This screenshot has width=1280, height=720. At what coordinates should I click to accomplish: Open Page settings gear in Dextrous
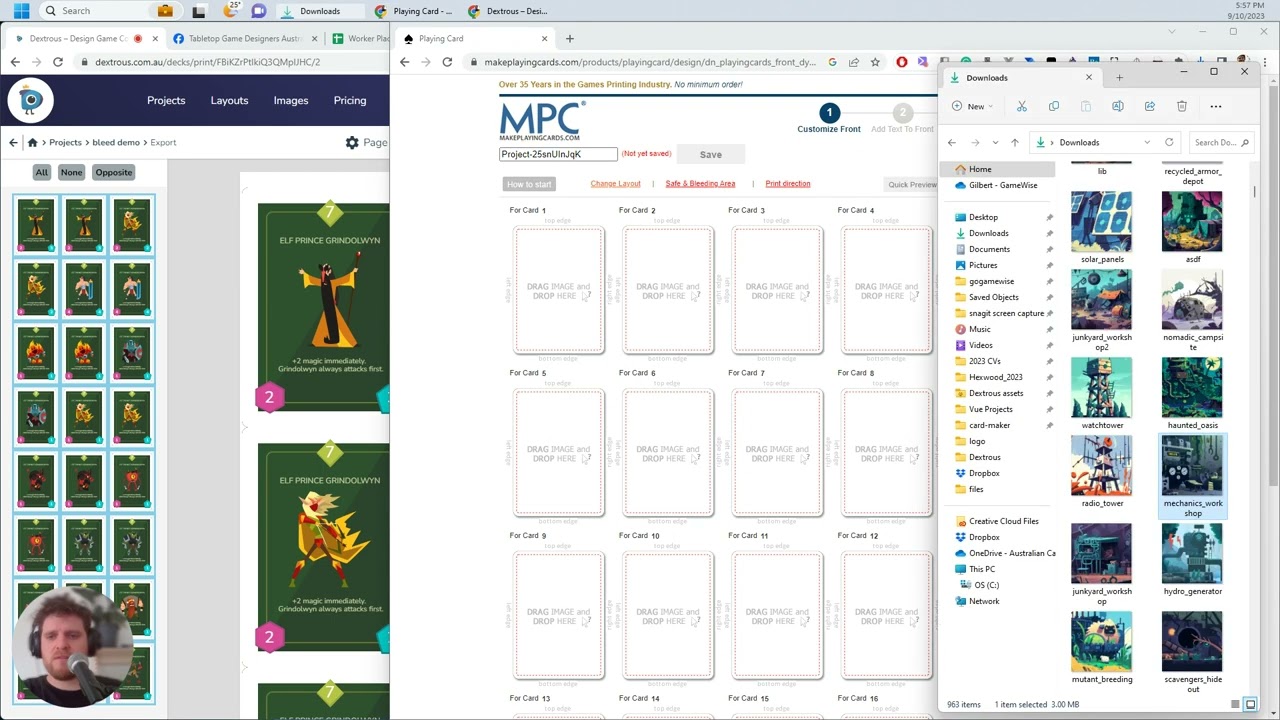point(352,143)
